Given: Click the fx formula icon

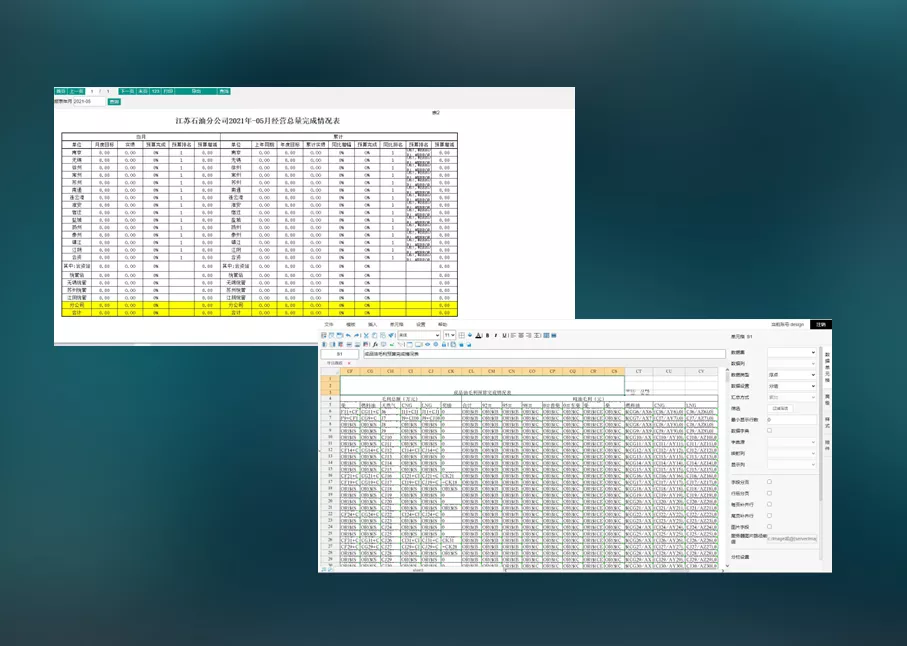Looking at the screenshot, I should click(x=375, y=345).
